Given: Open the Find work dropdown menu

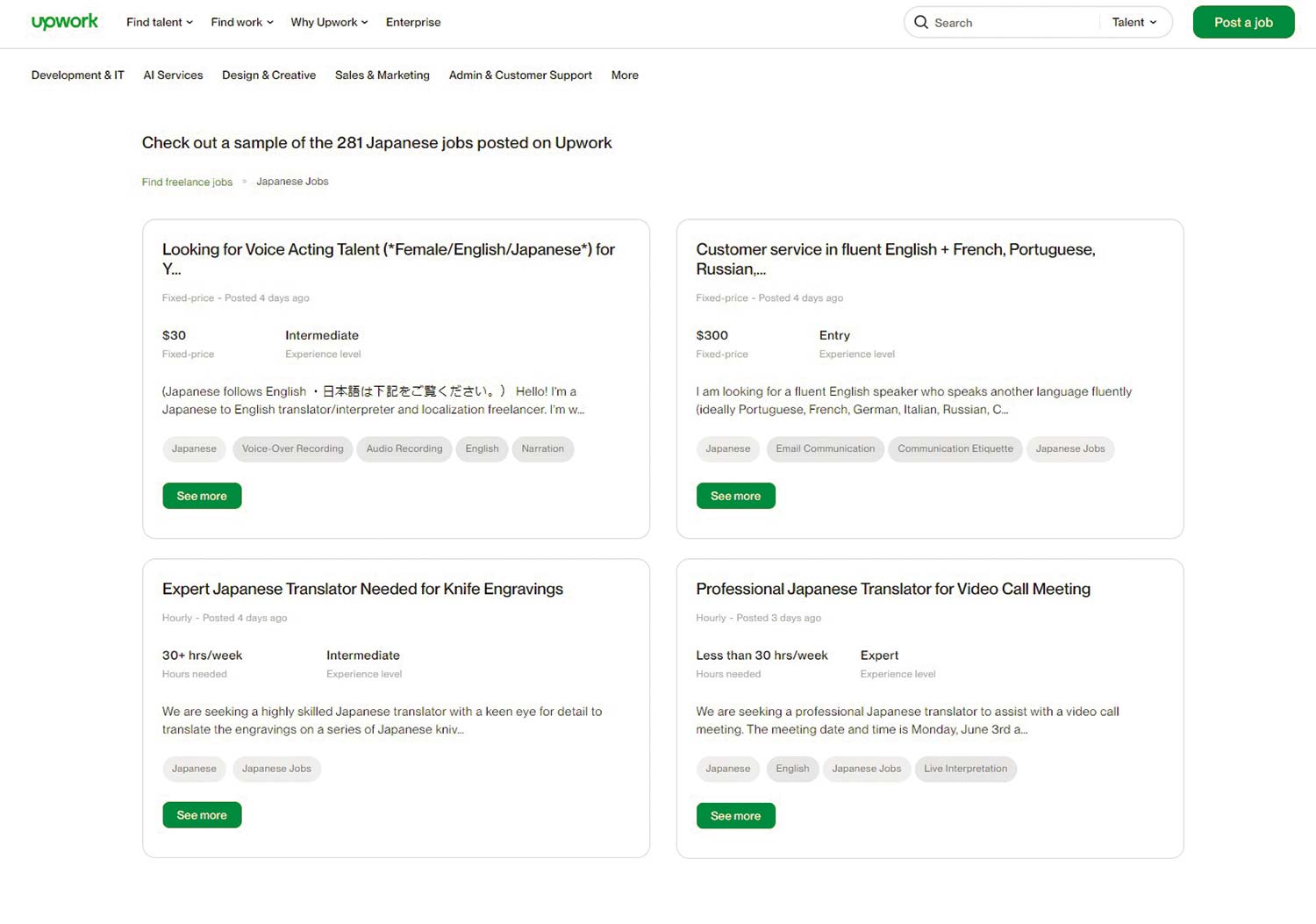Looking at the screenshot, I should 242,22.
